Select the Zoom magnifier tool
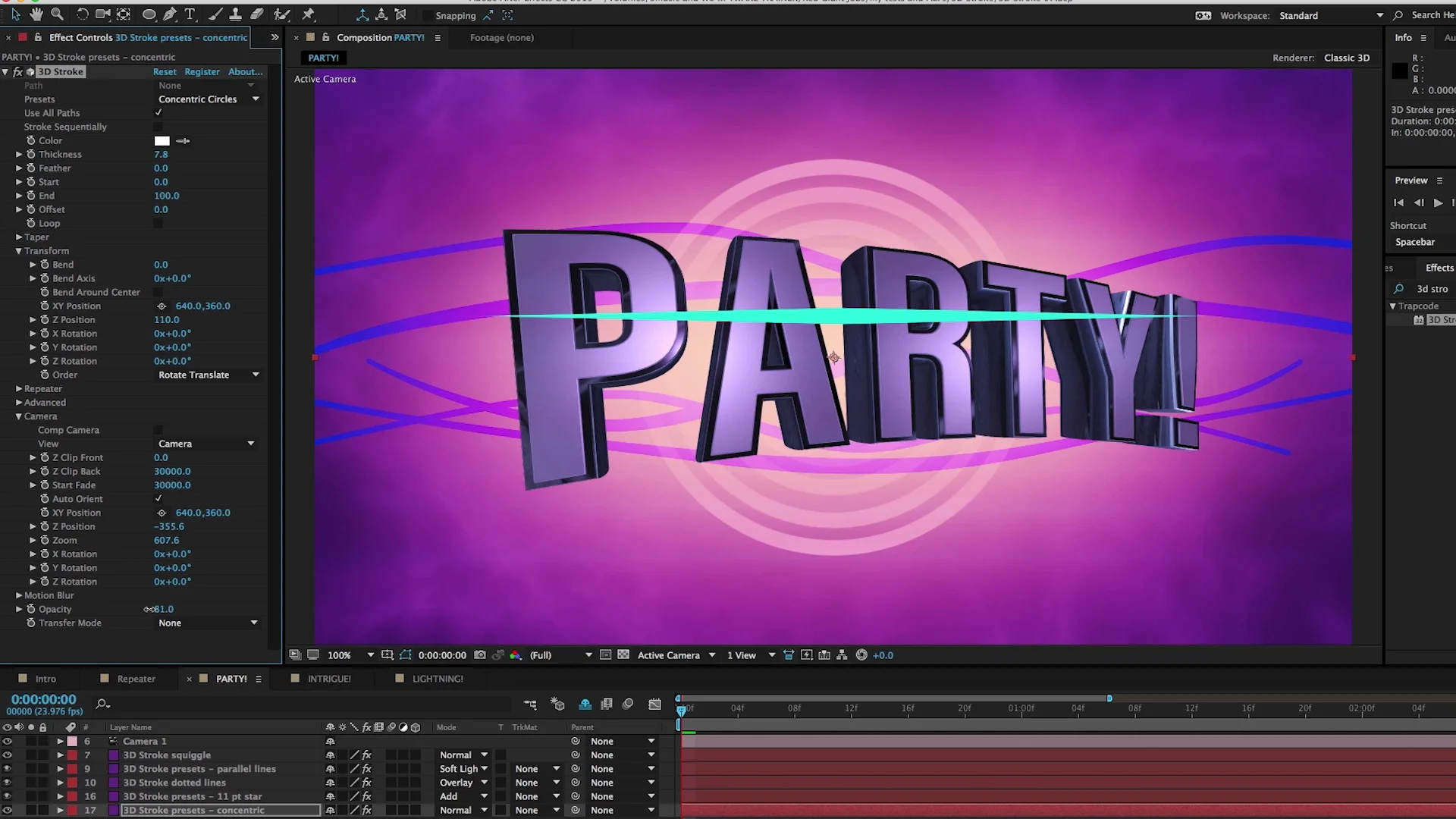Viewport: 1456px width, 819px height. pos(57,14)
